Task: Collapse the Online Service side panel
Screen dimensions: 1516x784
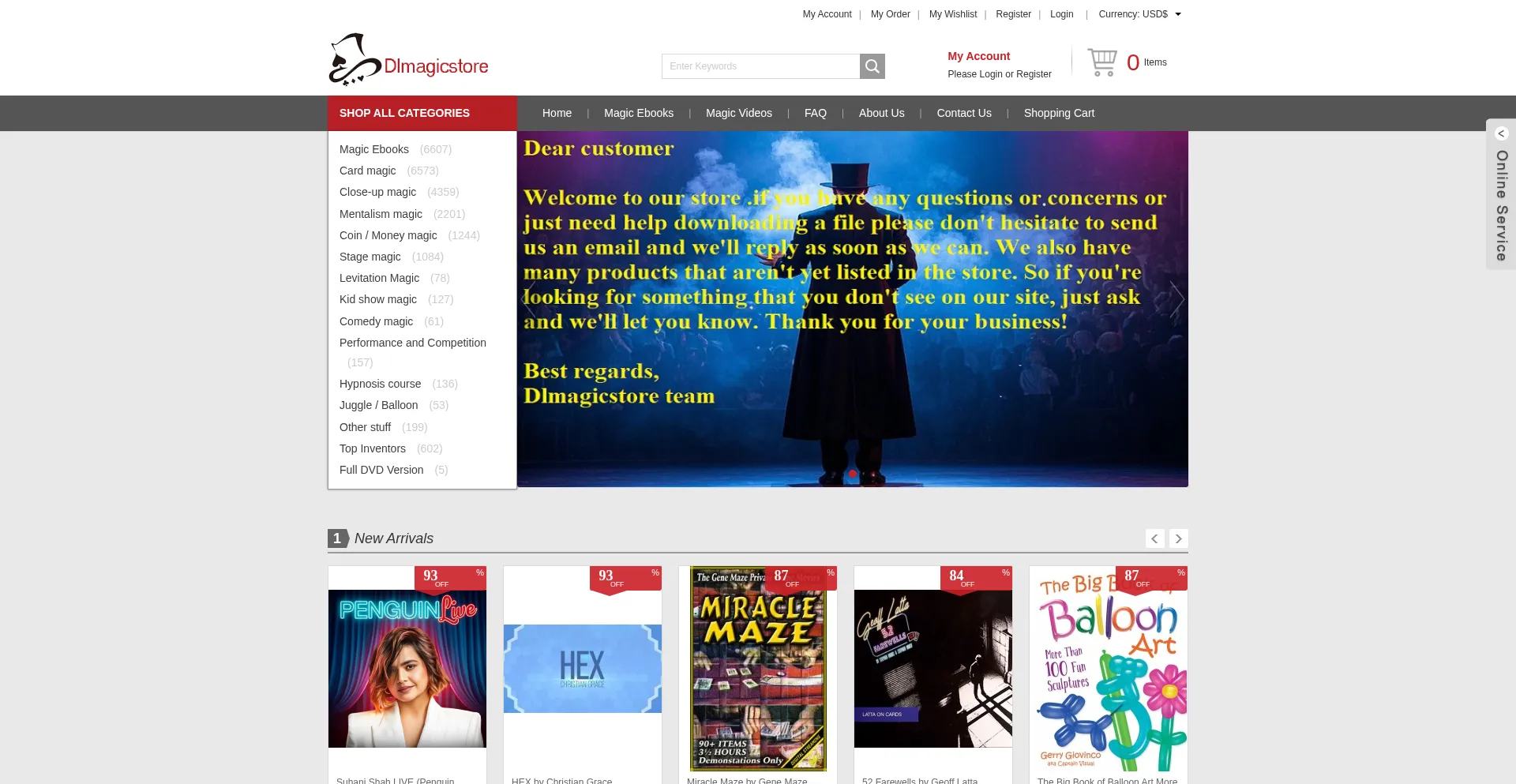Action: 1501,133
